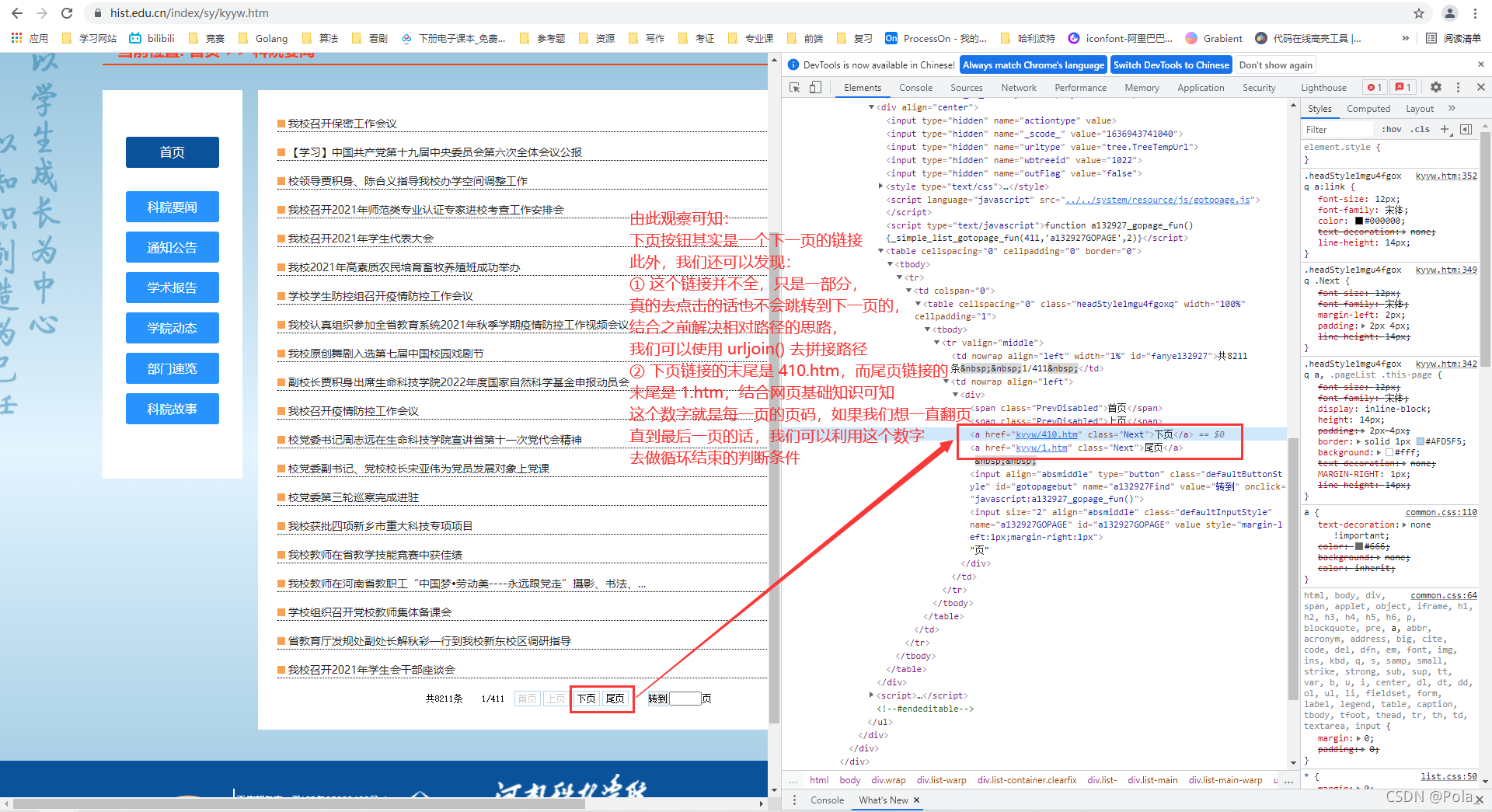
Task: Go to next page via 下页 link
Action: (x=587, y=699)
